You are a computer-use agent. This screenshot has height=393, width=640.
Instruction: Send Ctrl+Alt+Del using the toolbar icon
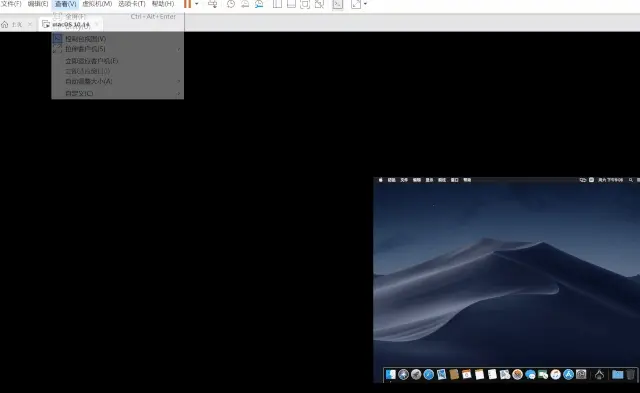(213, 4)
